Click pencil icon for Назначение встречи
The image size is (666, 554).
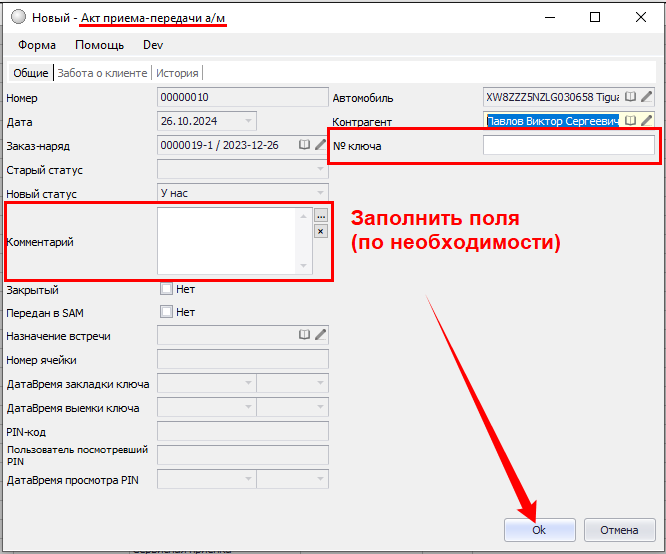pyautogui.click(x=321, y=335)
